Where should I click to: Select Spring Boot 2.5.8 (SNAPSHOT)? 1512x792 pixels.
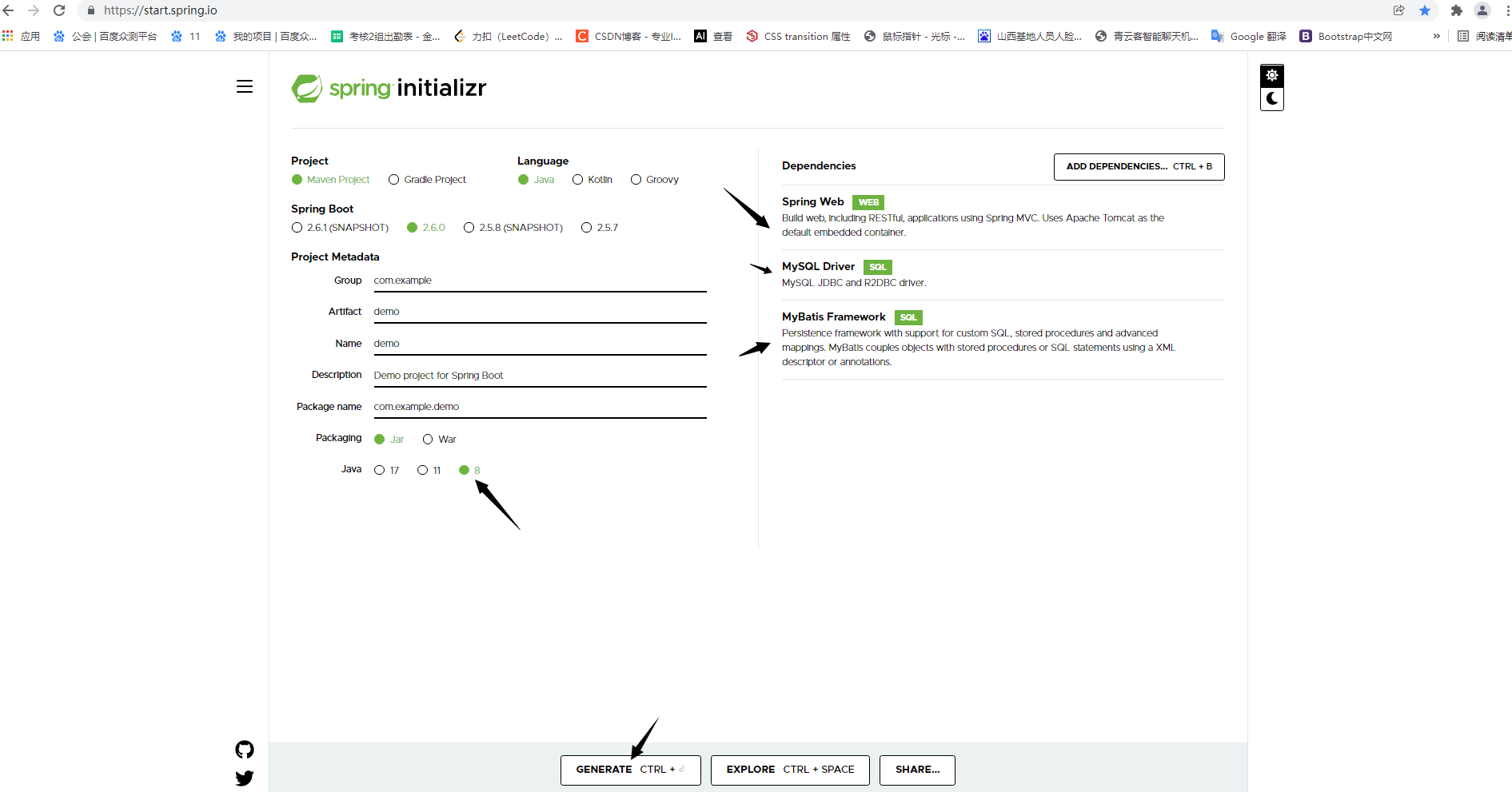[513, 228]
